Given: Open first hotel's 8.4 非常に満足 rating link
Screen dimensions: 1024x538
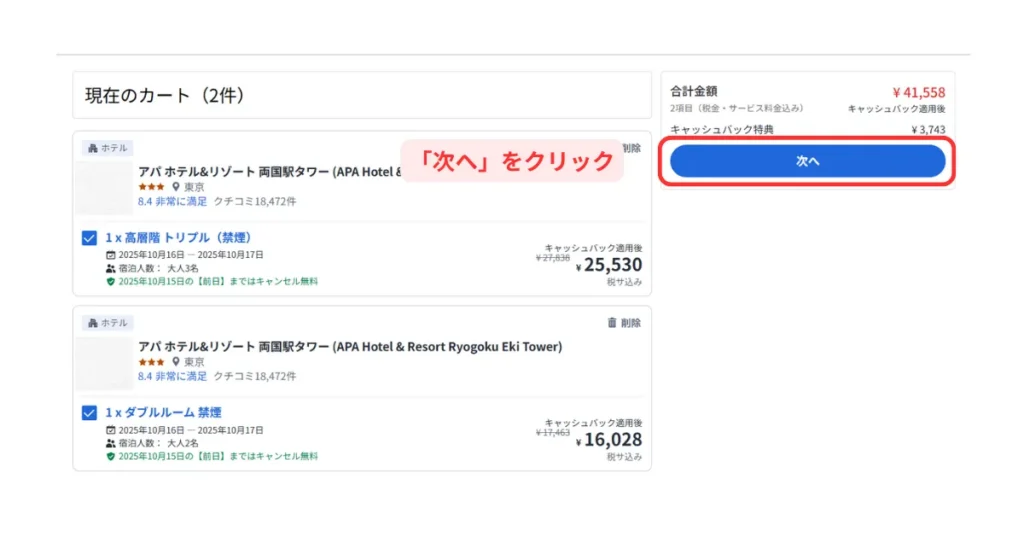Looking at the screenshot, I should (172, 202).
